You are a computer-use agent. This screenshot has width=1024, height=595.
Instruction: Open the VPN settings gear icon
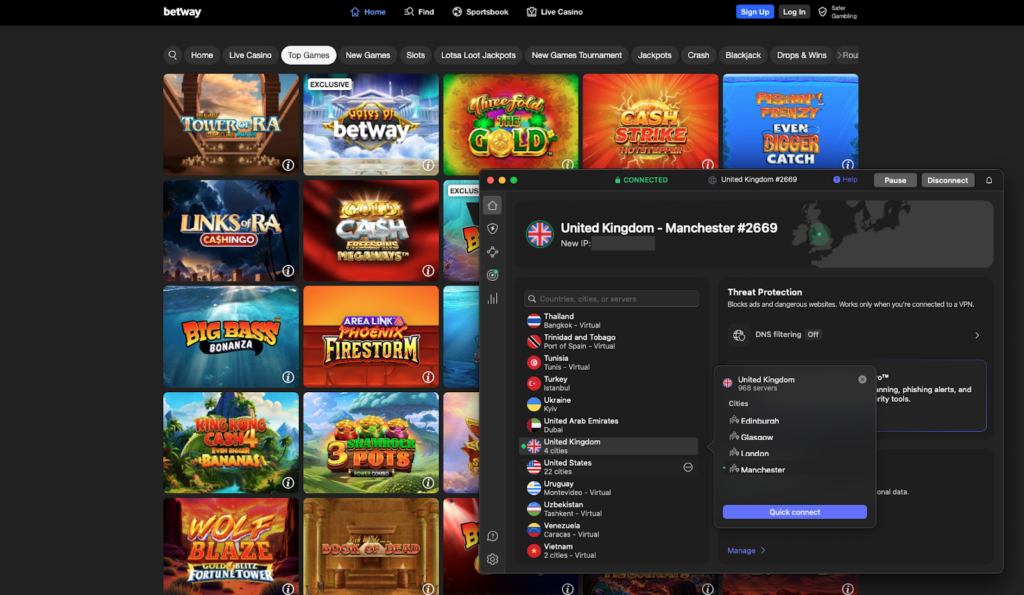(x=492, y=559)
